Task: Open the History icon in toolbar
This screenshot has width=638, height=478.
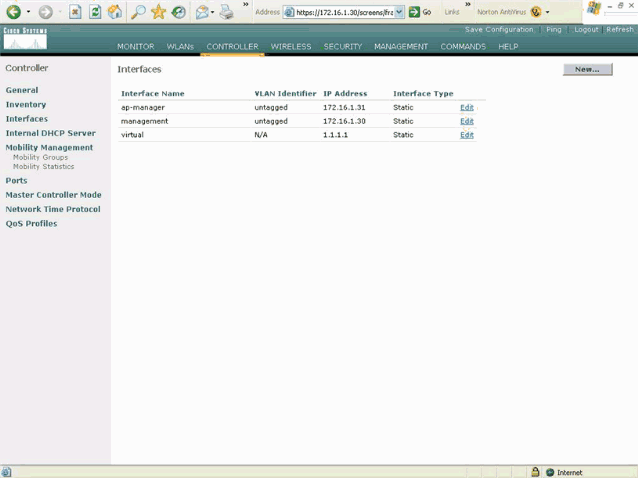Action: tap(179, 12)
